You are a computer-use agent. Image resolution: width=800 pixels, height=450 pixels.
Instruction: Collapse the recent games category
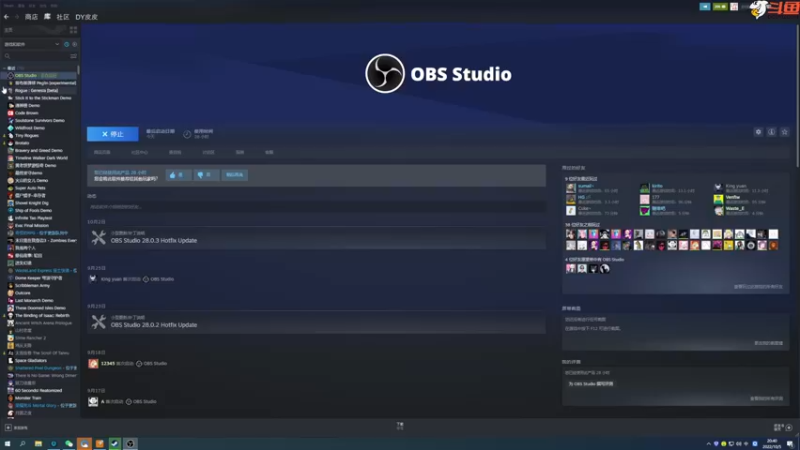coord(5,68)
